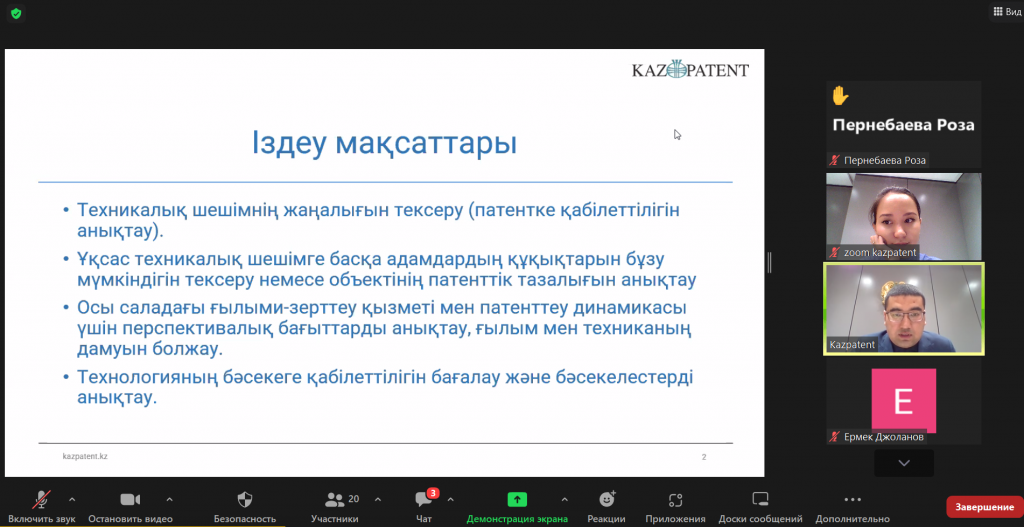Click the red Завершение end button

pos(984,507)
